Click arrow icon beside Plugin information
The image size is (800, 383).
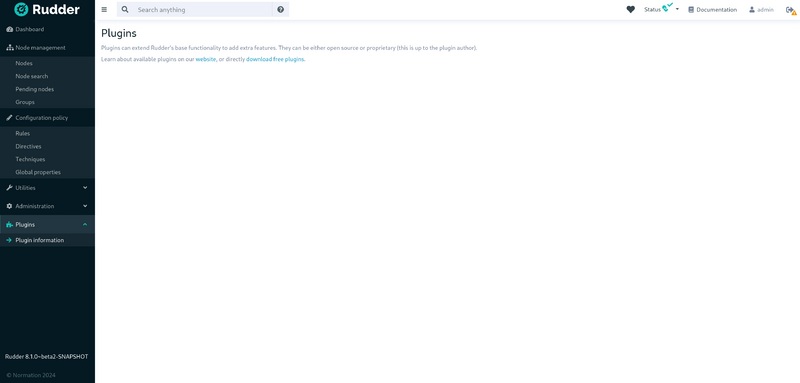9,240
